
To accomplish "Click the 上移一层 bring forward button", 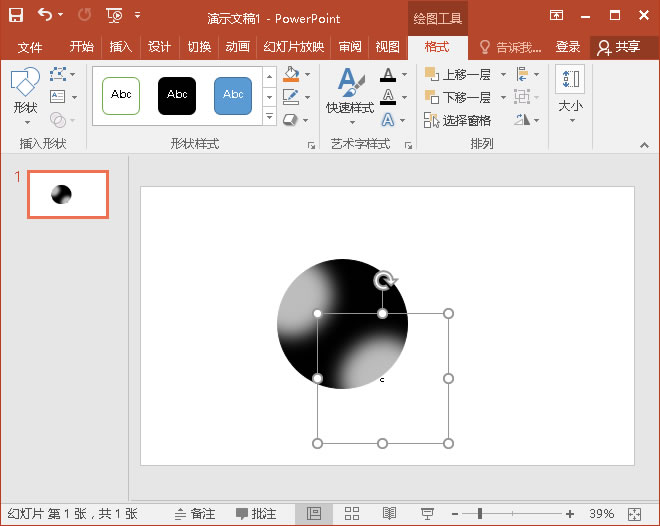I will coord(458,75).
